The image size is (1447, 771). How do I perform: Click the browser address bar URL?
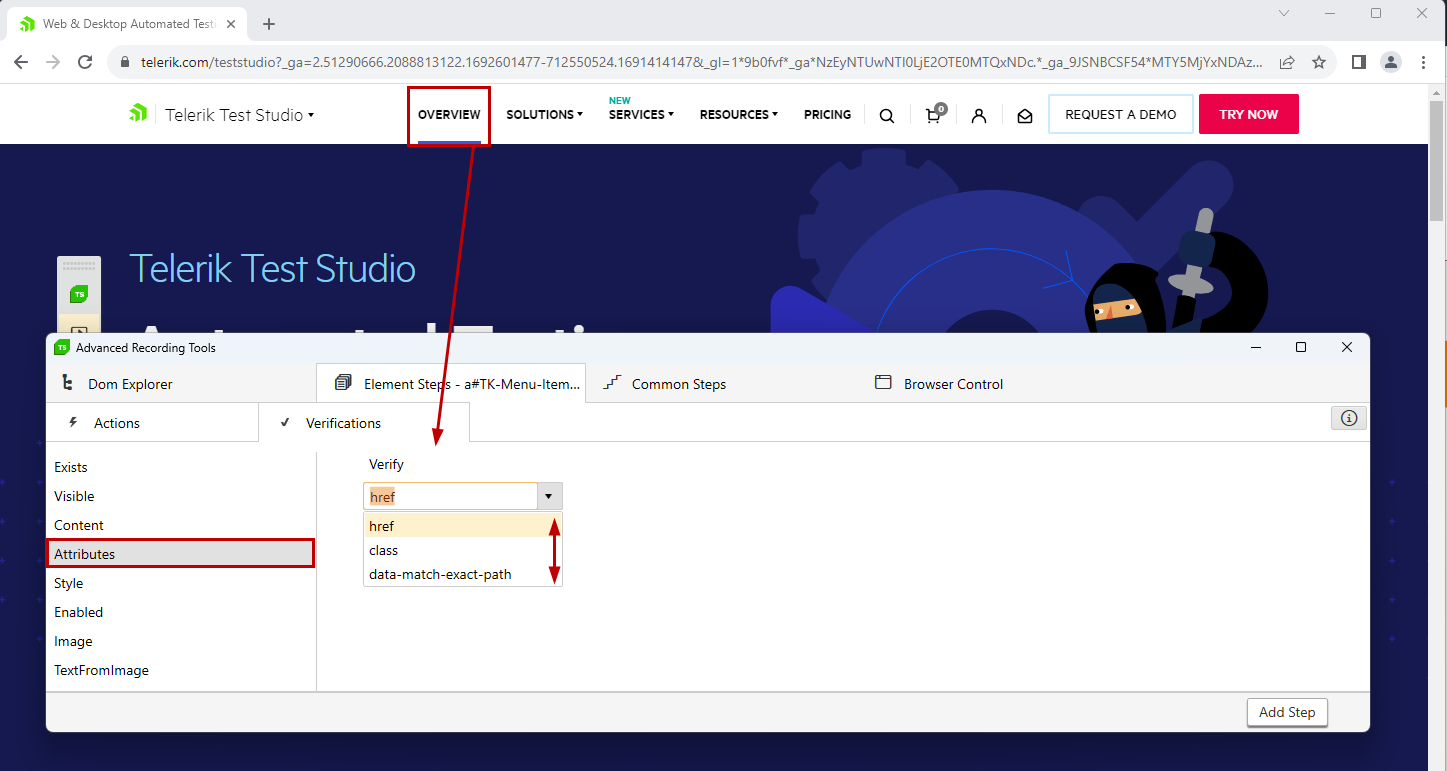(x=702, y=62)
